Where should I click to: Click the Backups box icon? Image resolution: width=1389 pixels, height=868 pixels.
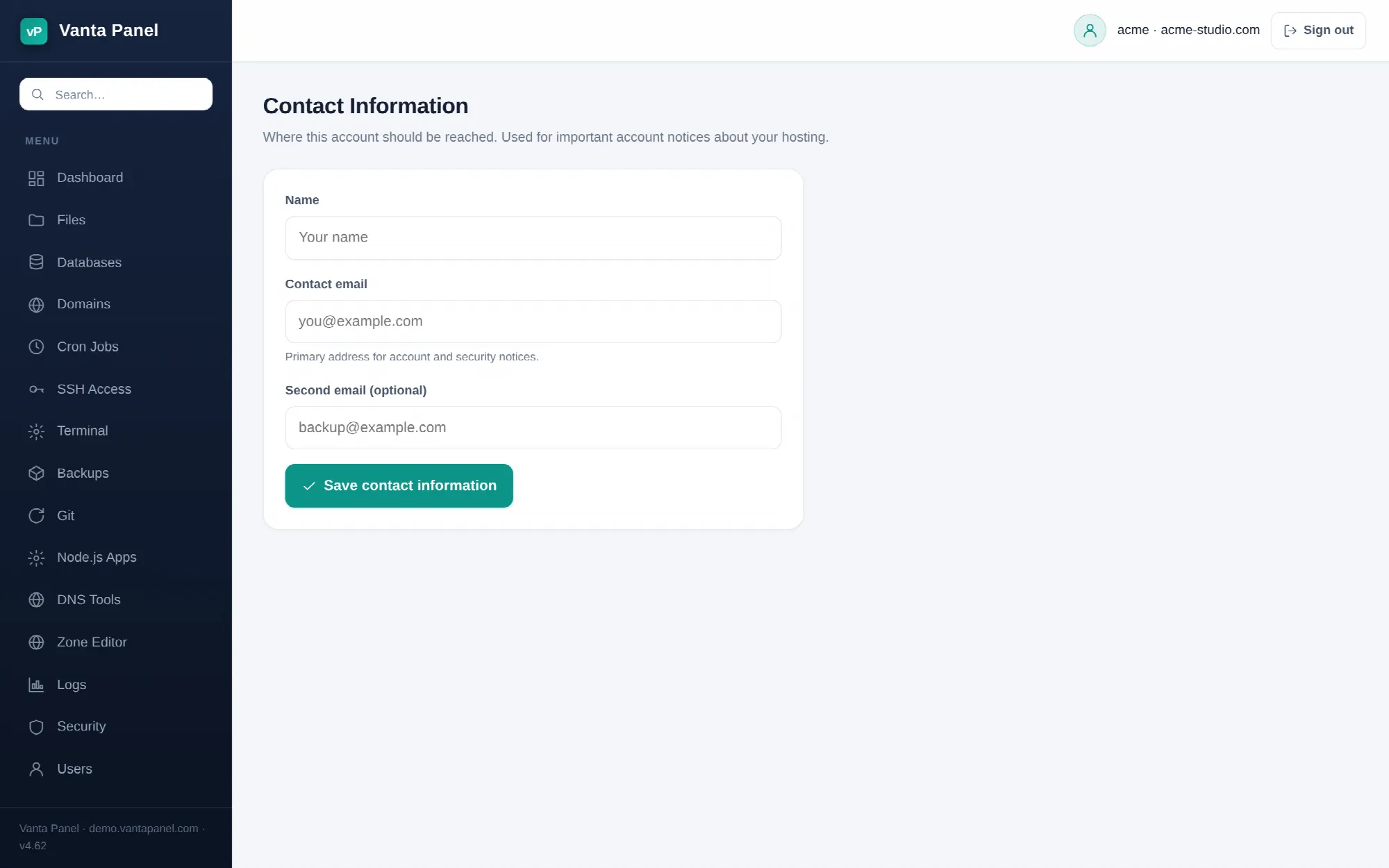click(36, 474)
